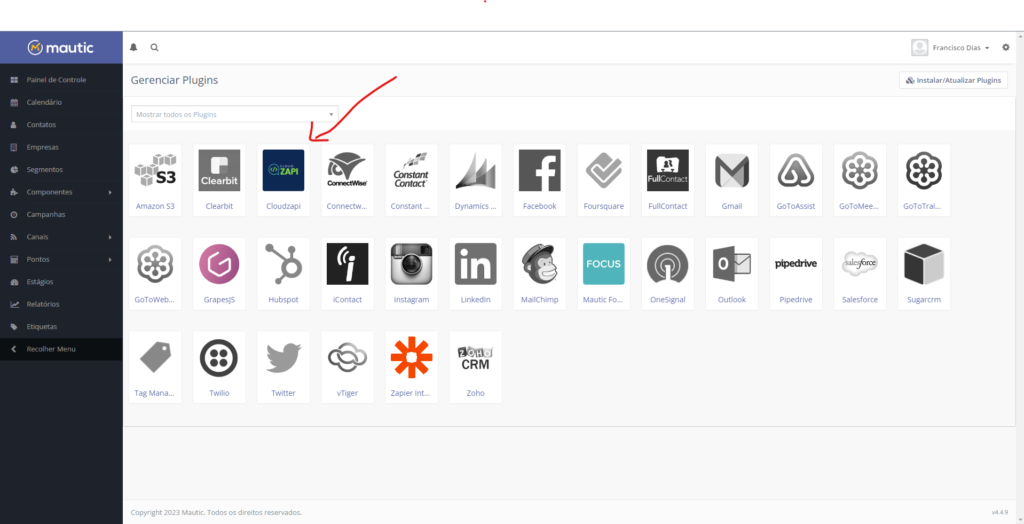
Task: Open the Pipedrive plugin
Action: point(795,274)
